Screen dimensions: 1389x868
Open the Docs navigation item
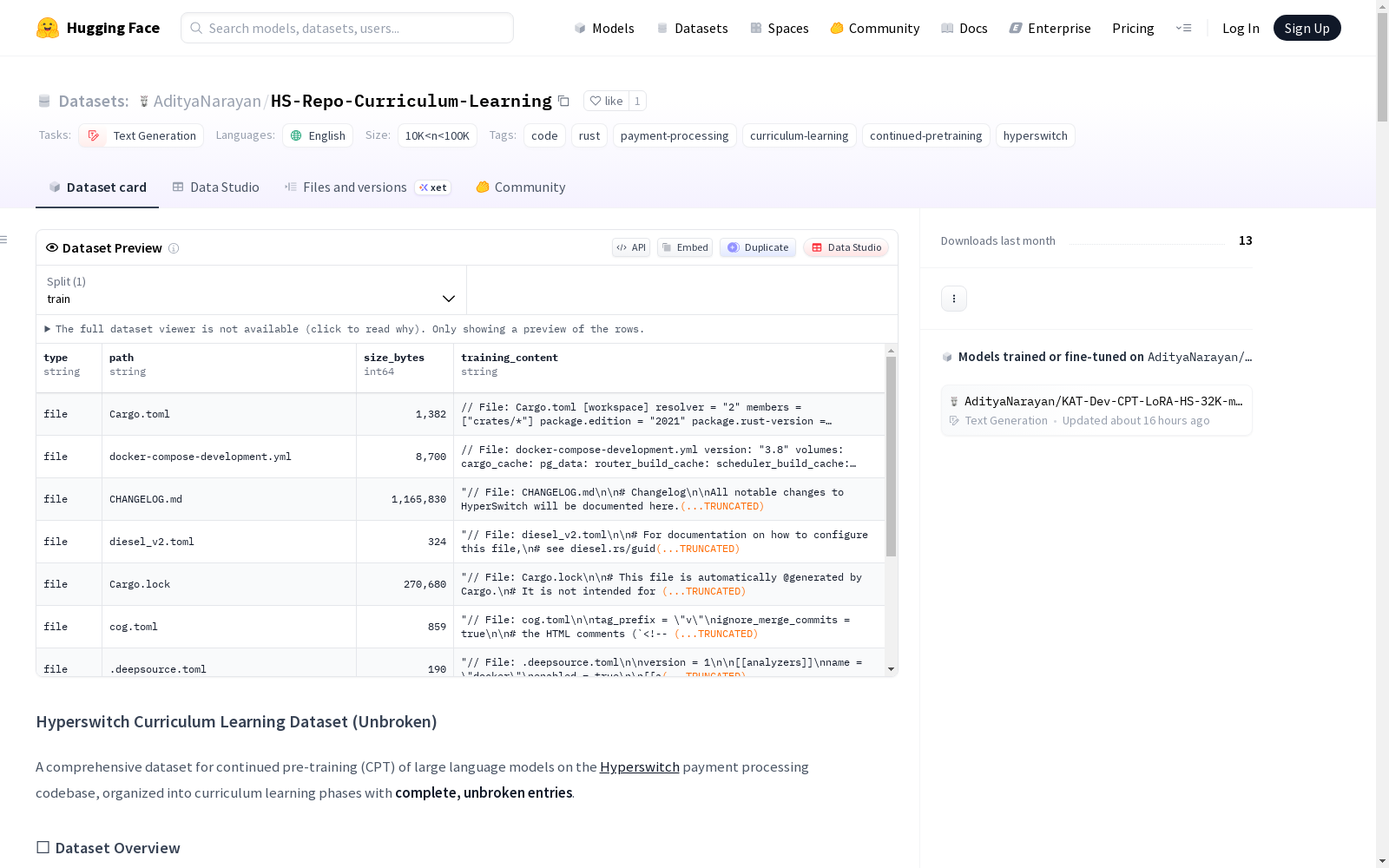964,28
